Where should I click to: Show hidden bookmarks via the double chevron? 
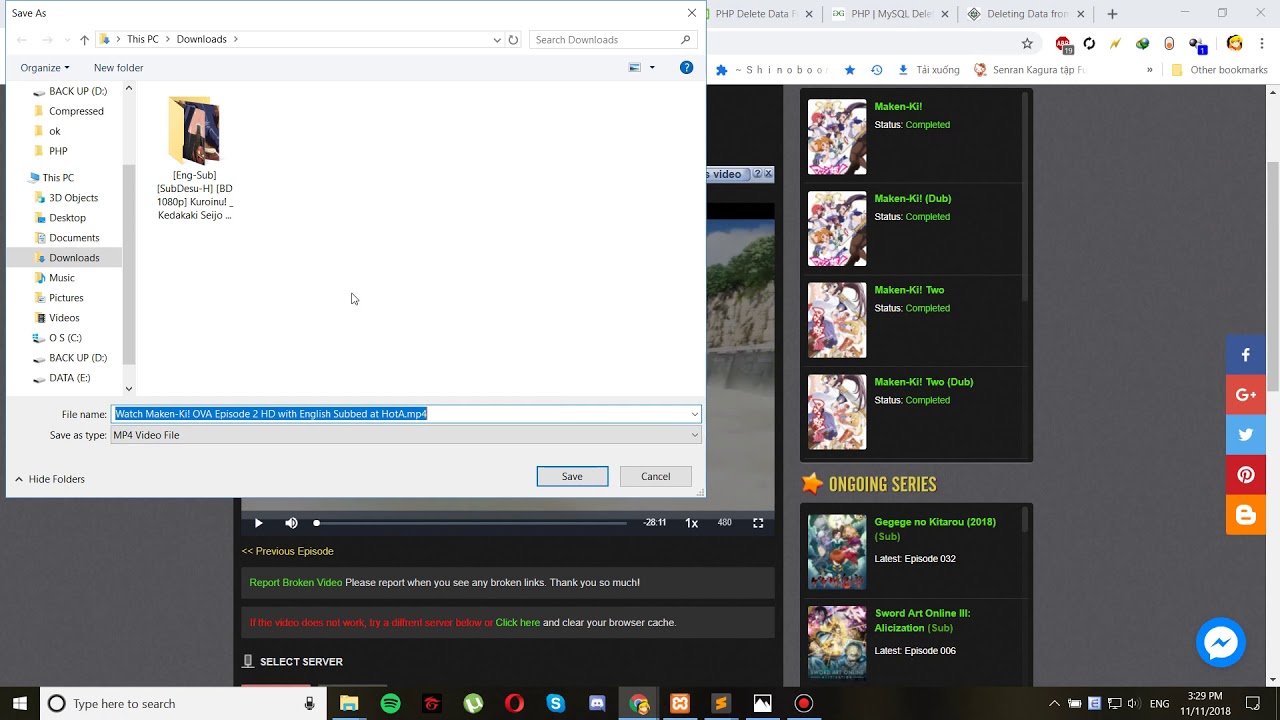[1150, 70]
